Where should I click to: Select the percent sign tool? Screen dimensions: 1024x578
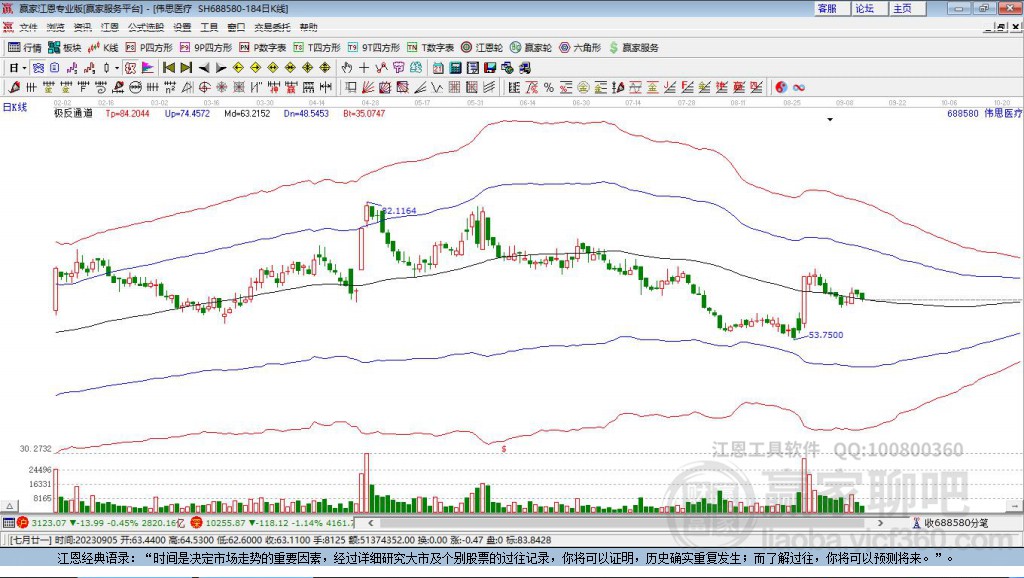(549, 88)
